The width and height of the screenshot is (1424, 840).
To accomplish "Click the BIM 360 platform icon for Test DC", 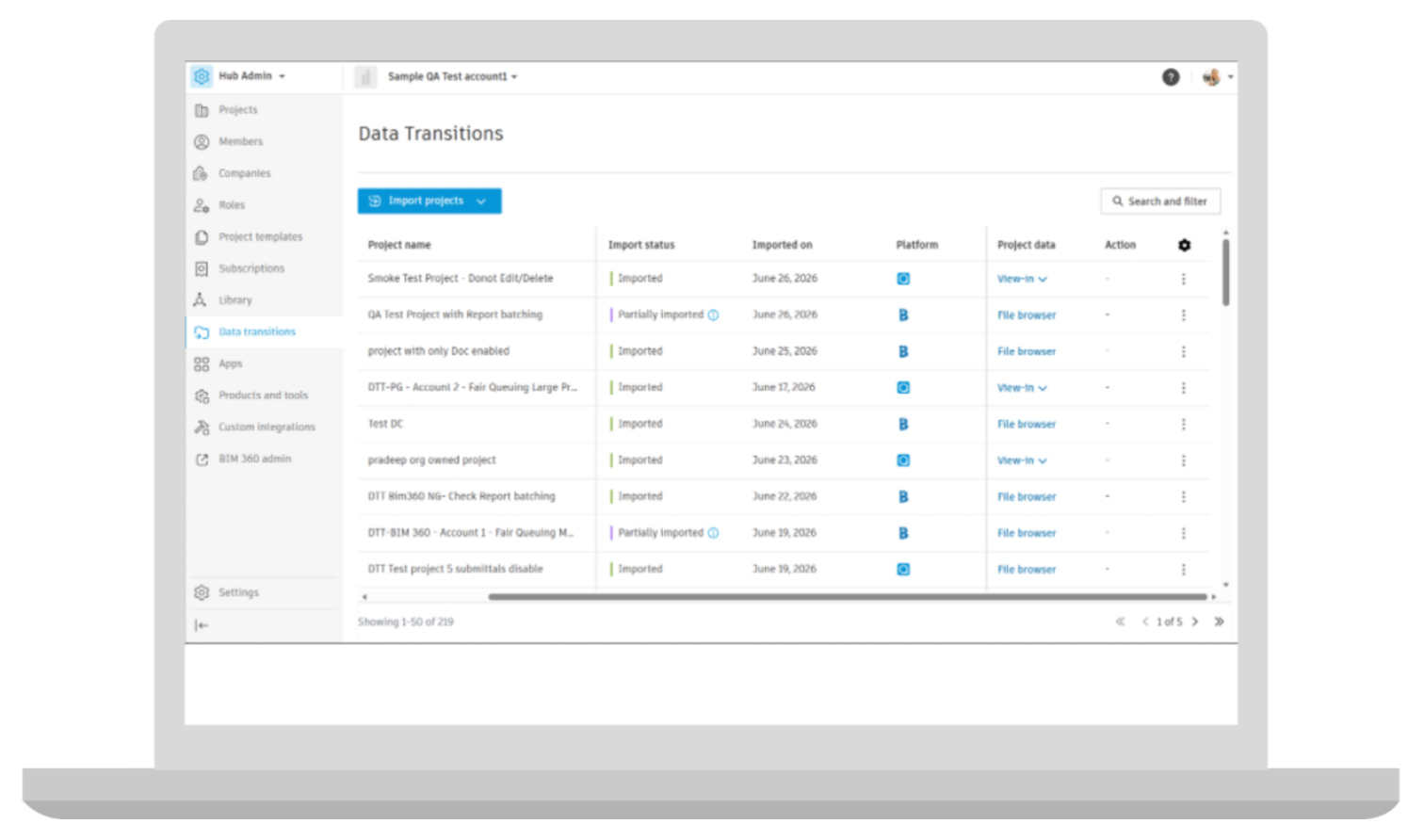I will tap(903, 425).
